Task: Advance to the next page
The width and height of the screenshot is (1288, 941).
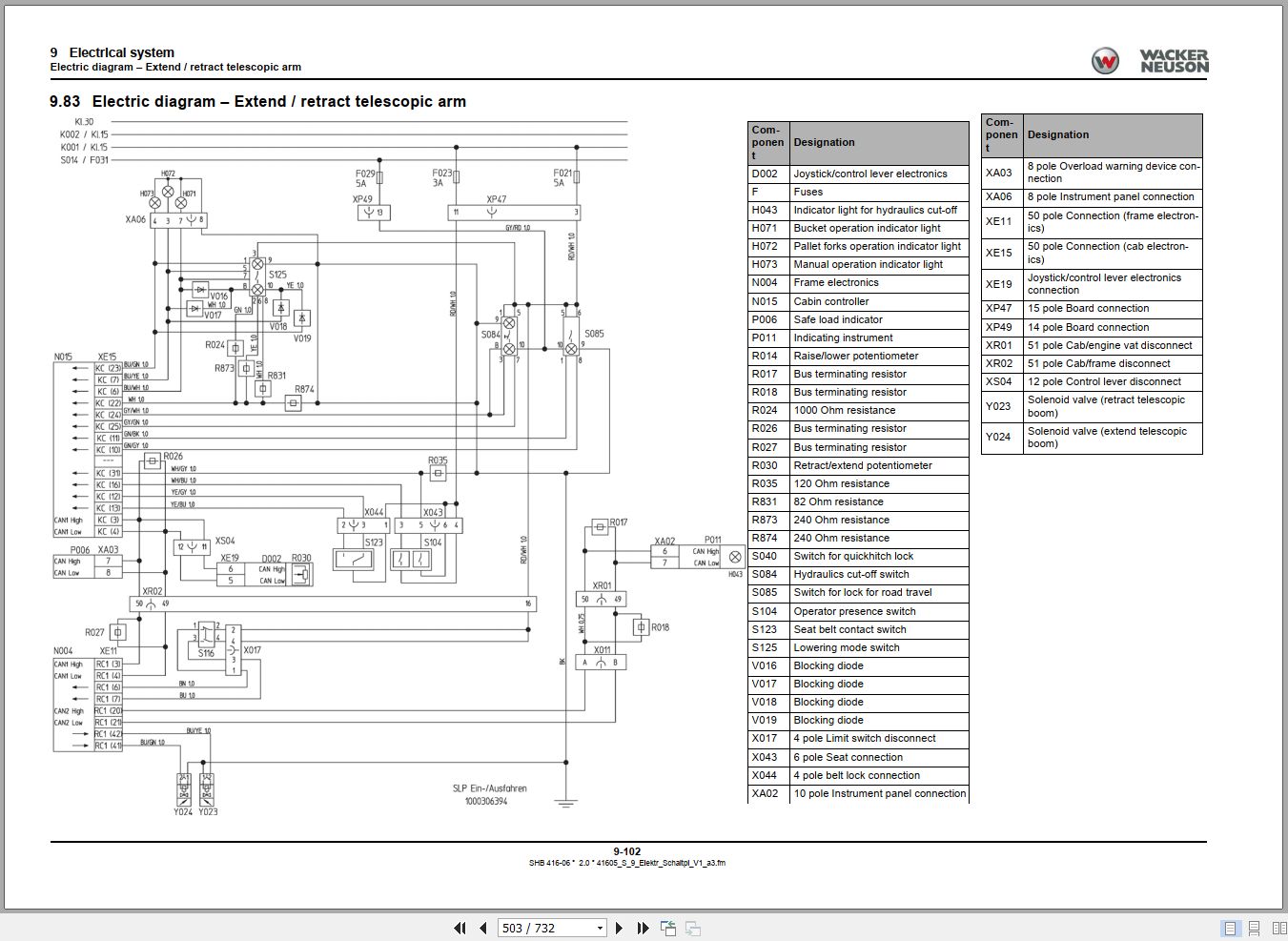Action: click(x=619, y=928)
